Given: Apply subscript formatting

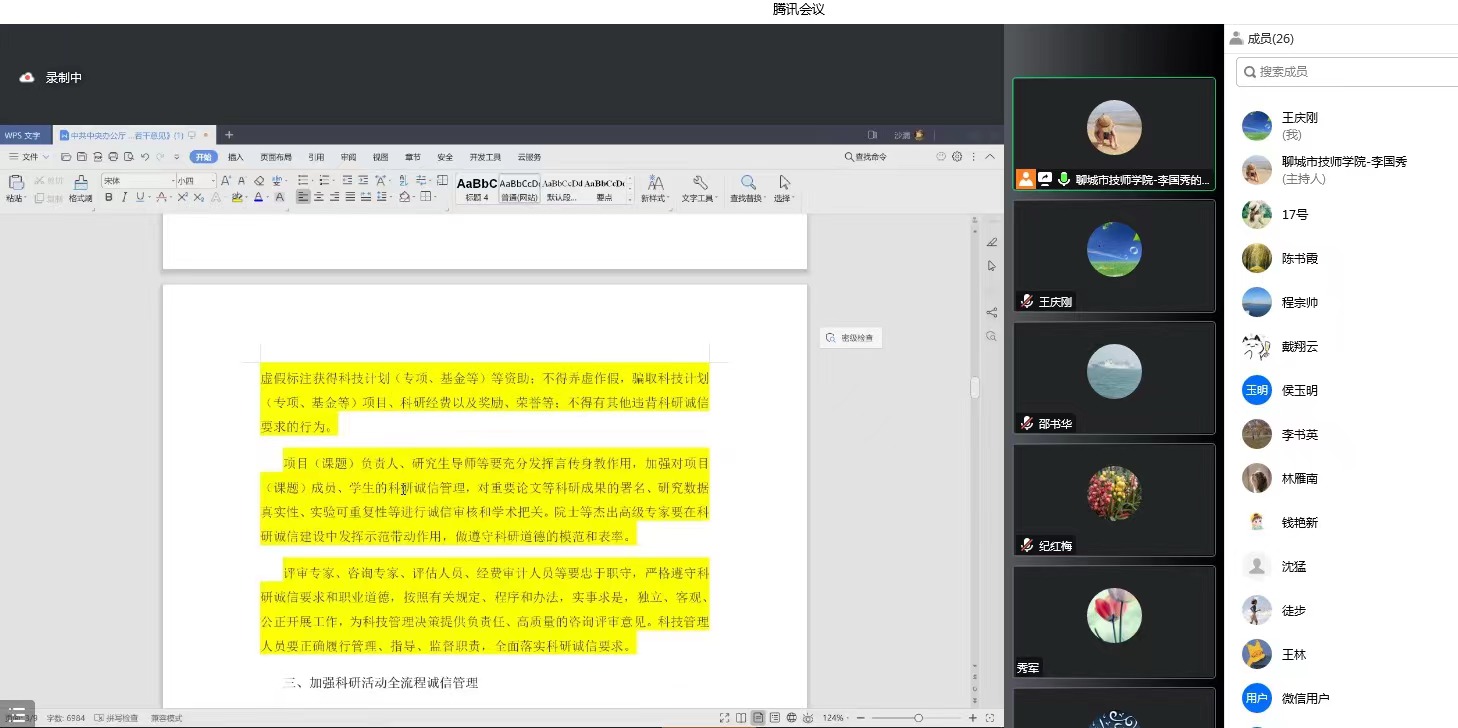Looking at the screenshot, I should pyautogui.click(x=199, y=197).
